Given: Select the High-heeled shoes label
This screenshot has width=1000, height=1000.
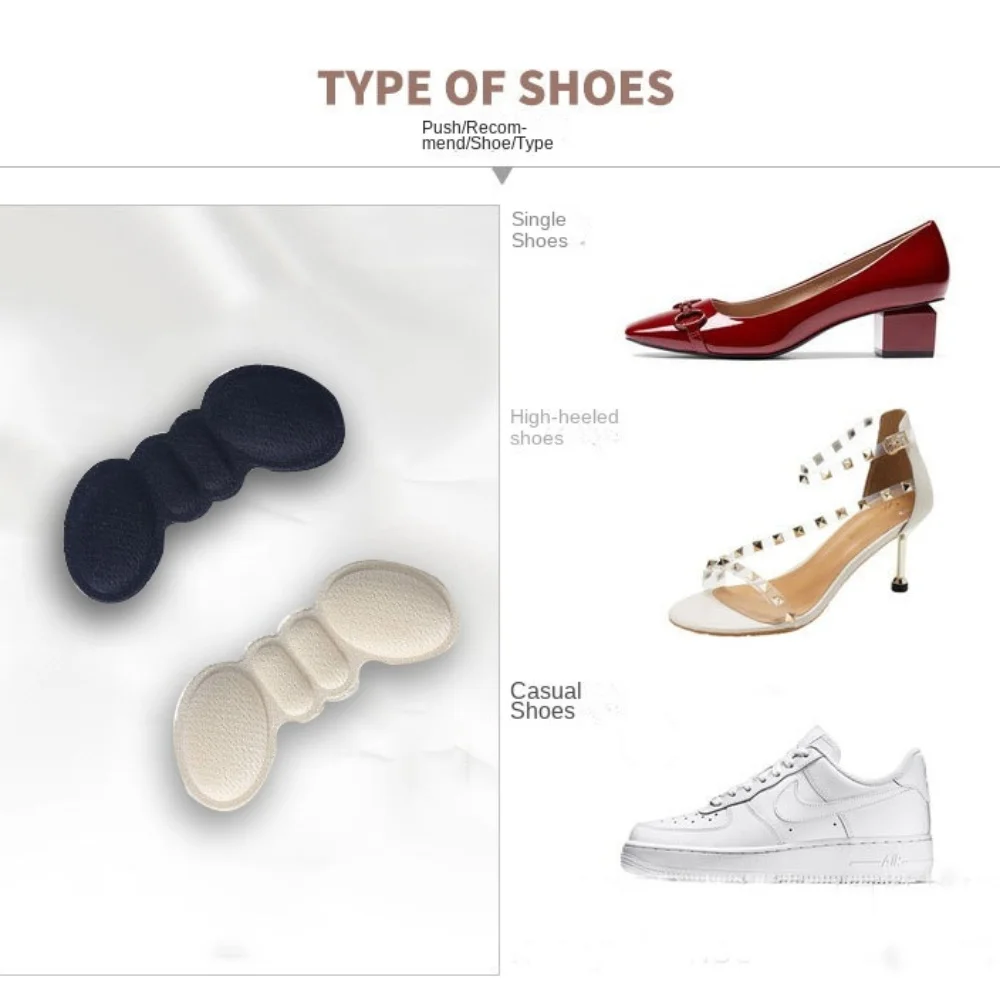Looking at the screenshot, I should pyautogui.click(x=564, y=427).
